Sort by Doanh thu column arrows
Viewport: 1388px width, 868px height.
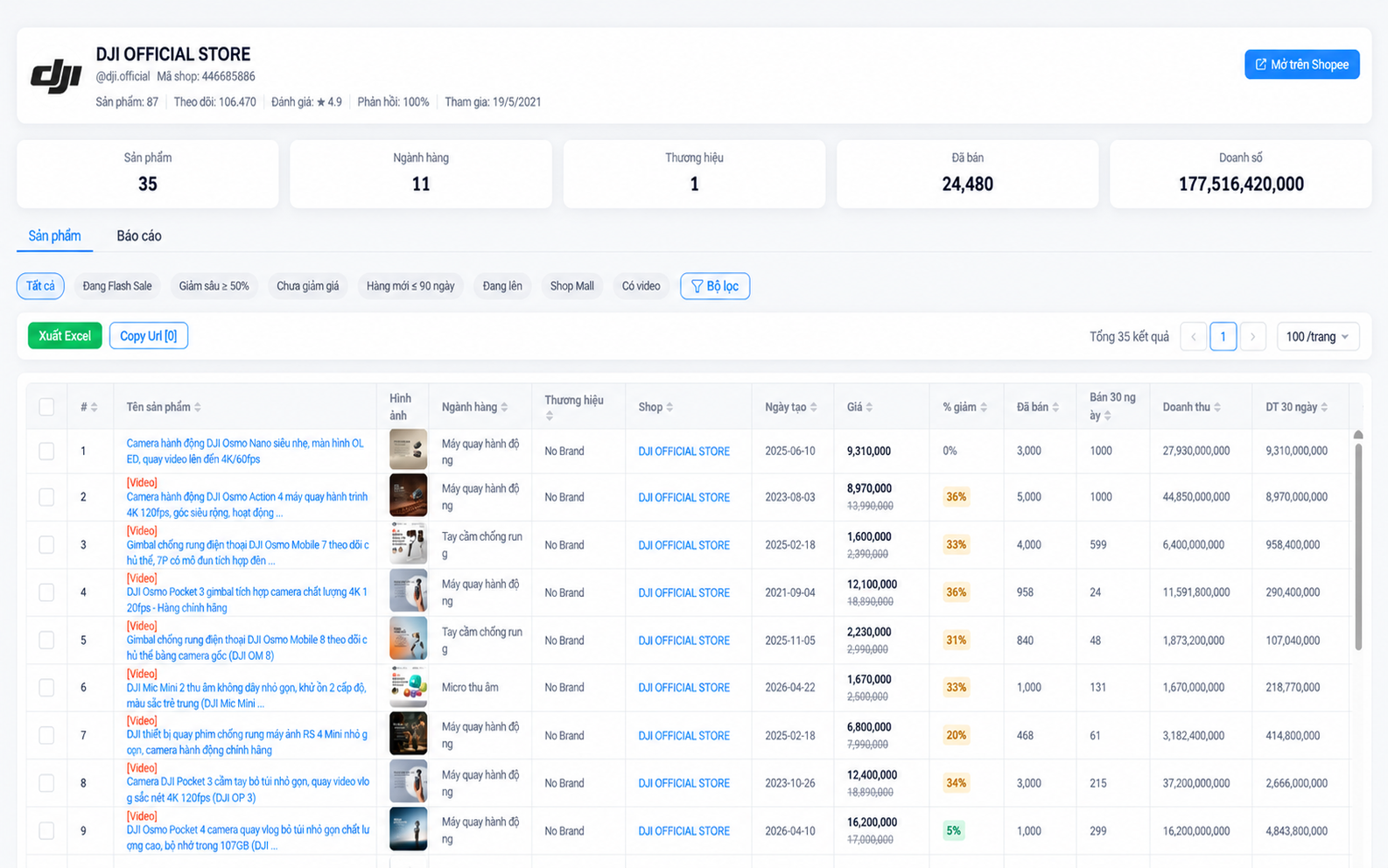(x=1217, y=407)
